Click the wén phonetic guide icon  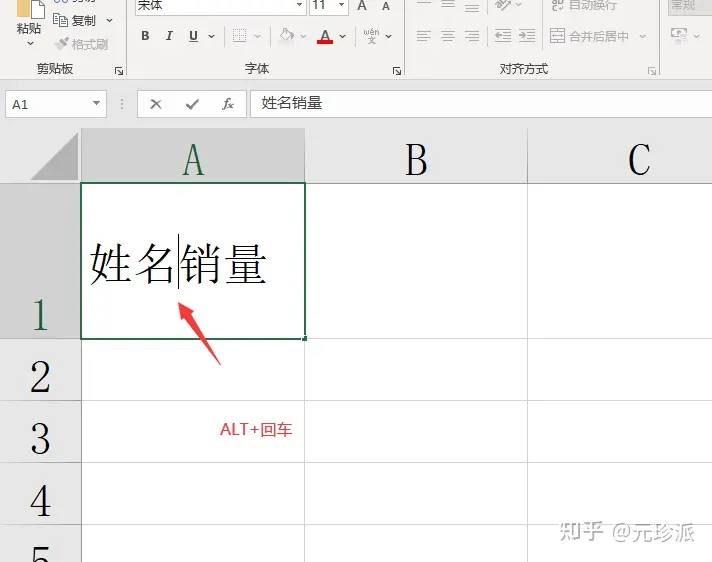pyautogui.click(x=371, y=35)
